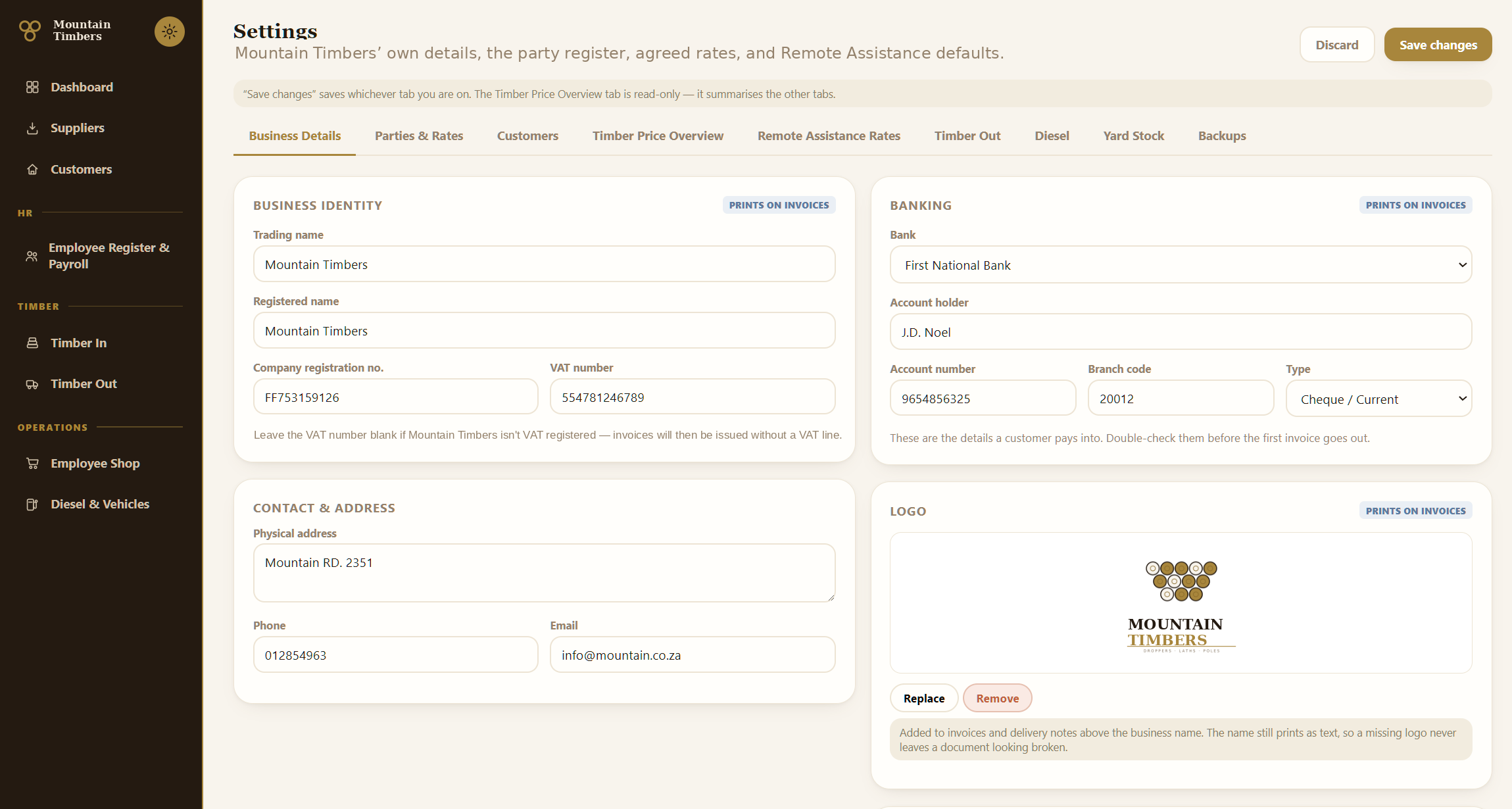Click the VAT number field
Image resolution: width=1512 pixels, height=809 pixels.
(x=693, y=397)
